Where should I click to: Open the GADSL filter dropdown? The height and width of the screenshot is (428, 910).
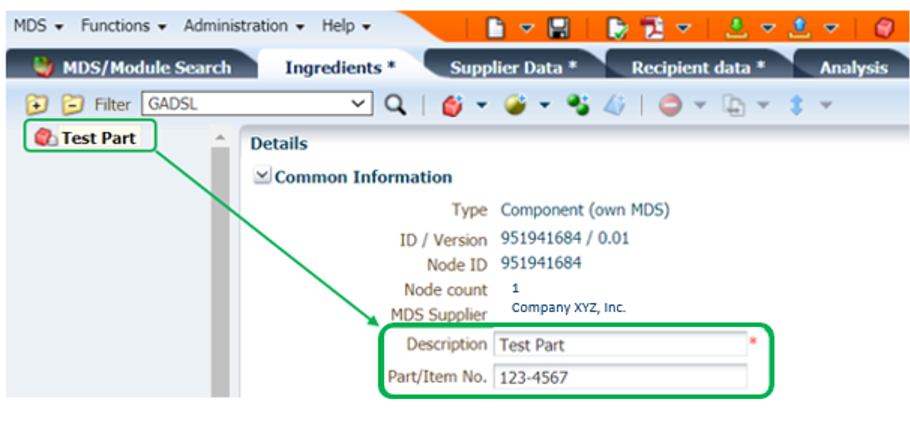coord(359,104)
